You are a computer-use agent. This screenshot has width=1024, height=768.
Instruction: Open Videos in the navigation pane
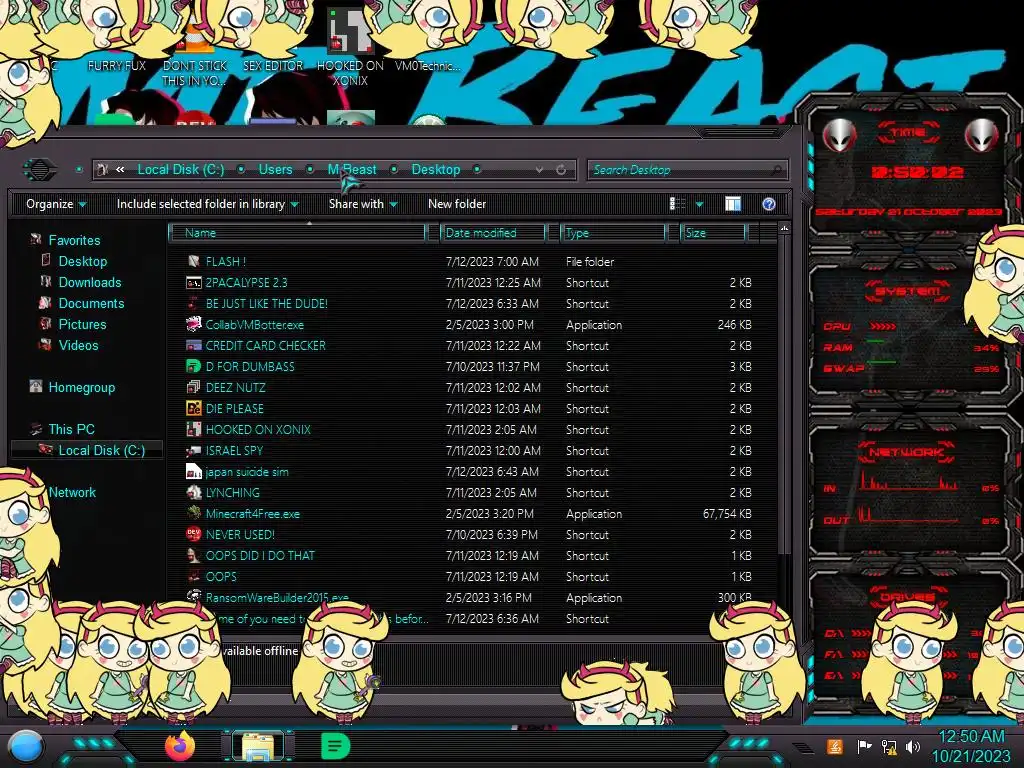click(x=78, y=345)
